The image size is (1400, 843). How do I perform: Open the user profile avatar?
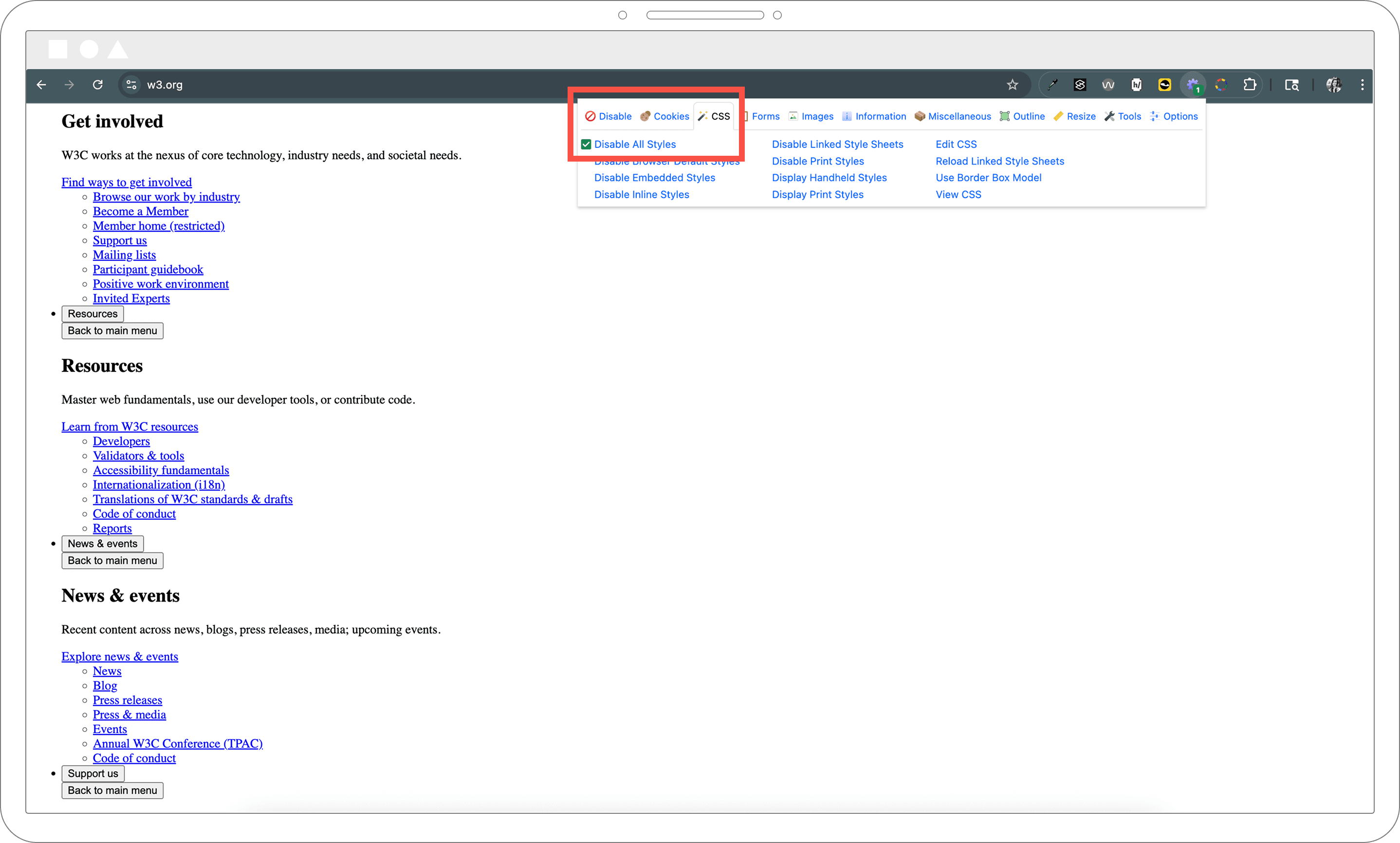point(1333,85)
